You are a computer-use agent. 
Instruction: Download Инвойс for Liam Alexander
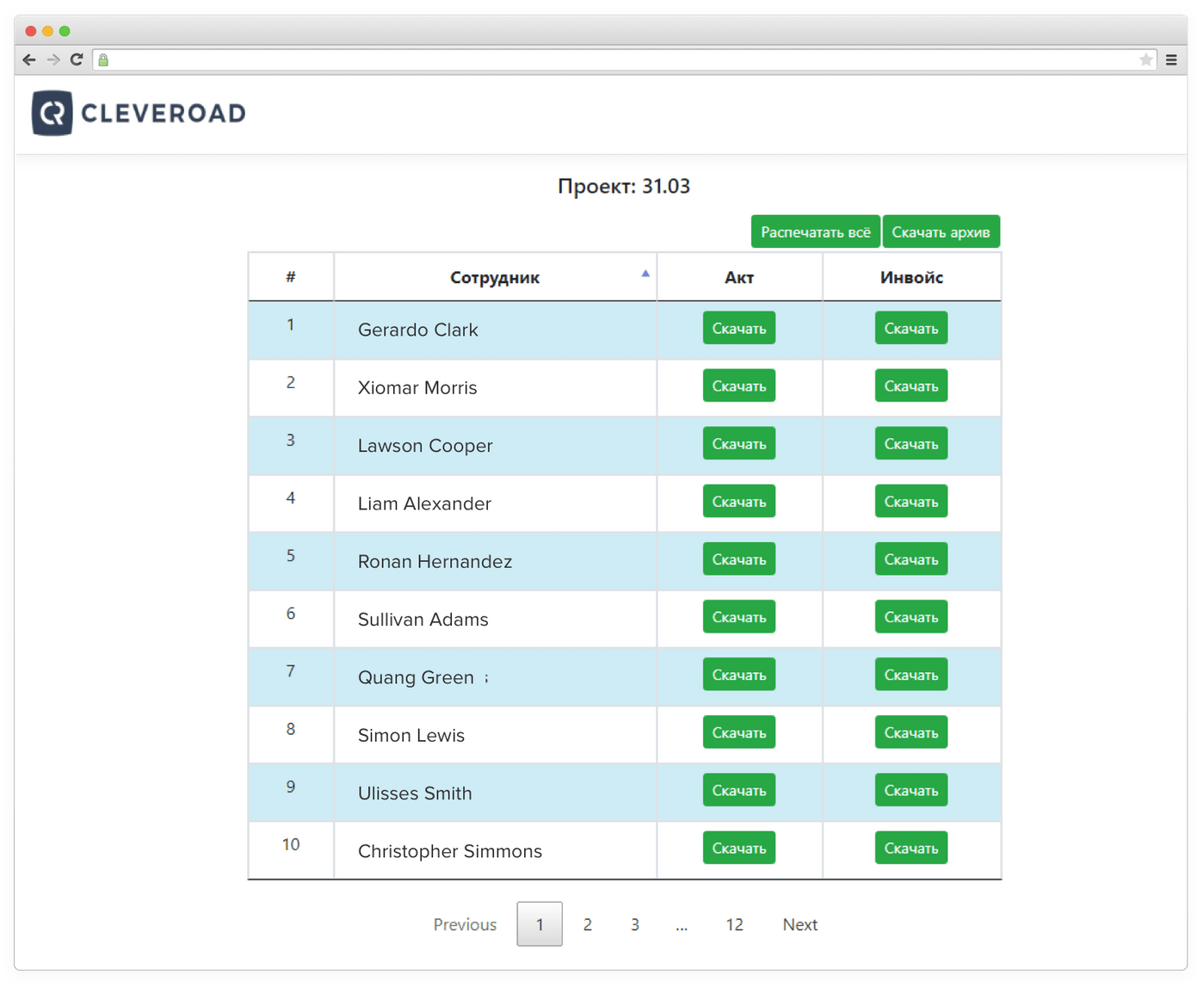coord(911,501)
